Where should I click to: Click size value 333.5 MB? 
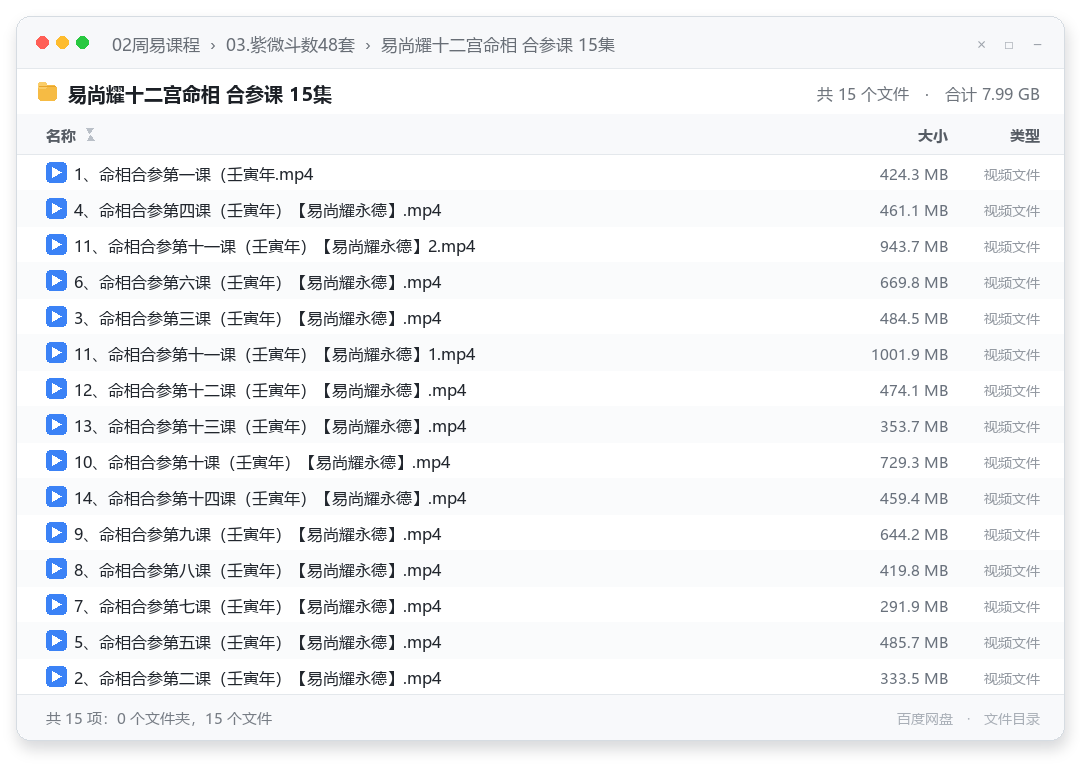[913, 678]
